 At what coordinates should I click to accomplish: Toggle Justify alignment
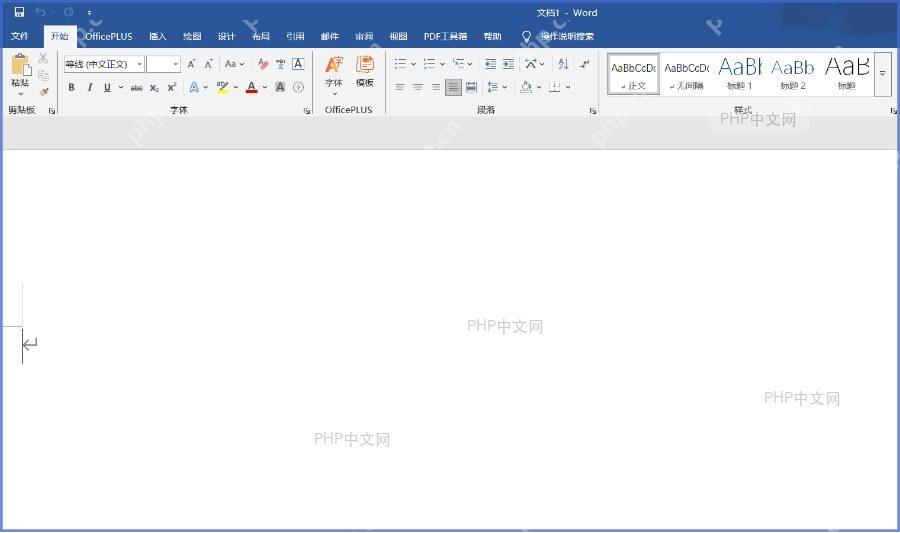click(453, 87)
